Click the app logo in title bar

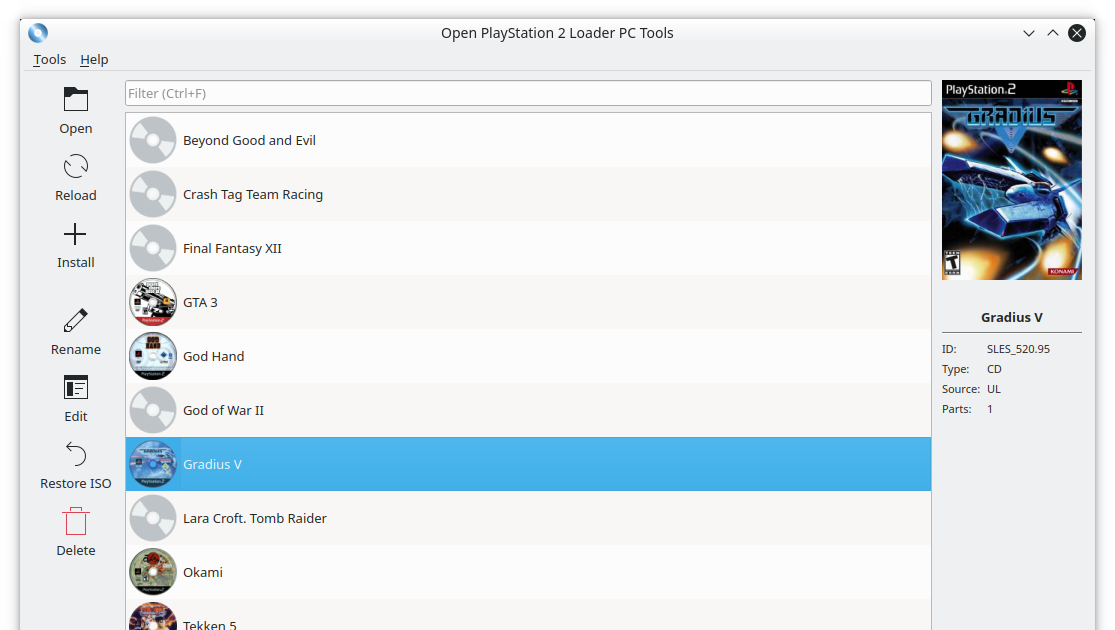click(38, 33)
